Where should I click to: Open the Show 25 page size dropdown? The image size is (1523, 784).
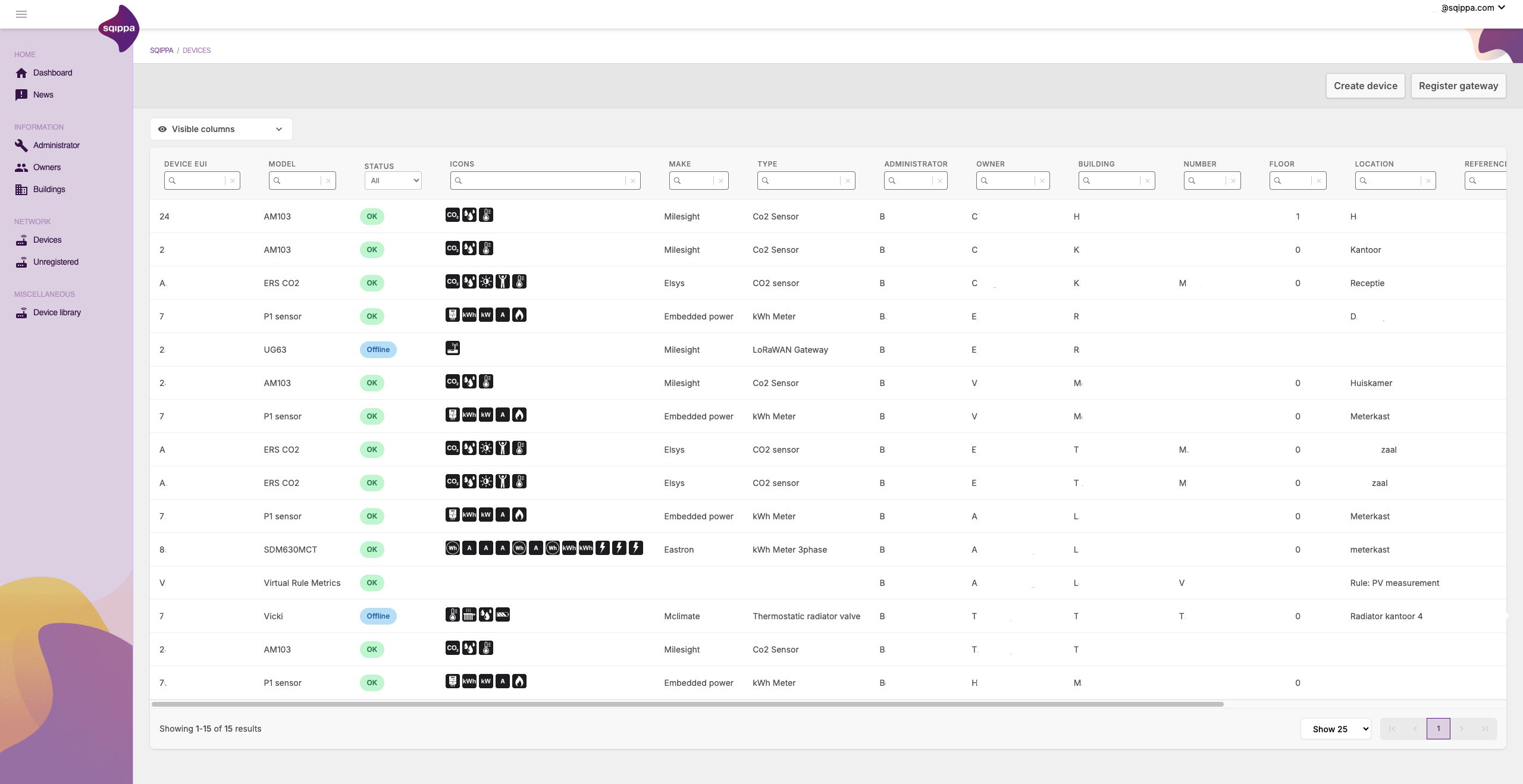(1335, 729)
